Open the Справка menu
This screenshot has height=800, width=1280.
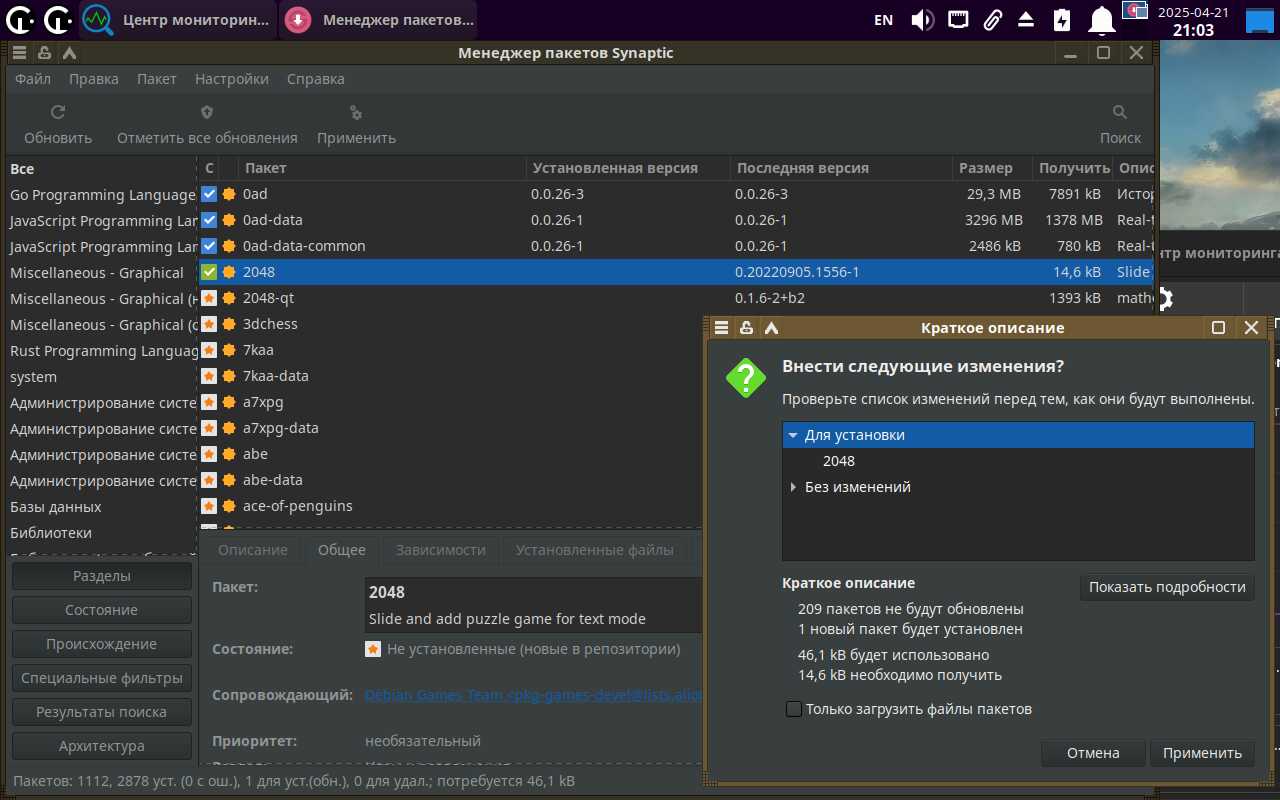pos(316,79)
